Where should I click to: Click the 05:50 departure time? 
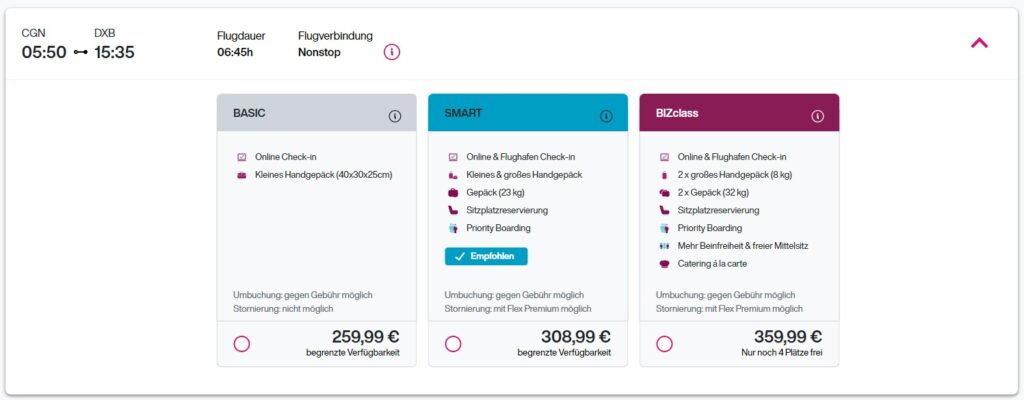pyautogui.click(x=44, y=52)
